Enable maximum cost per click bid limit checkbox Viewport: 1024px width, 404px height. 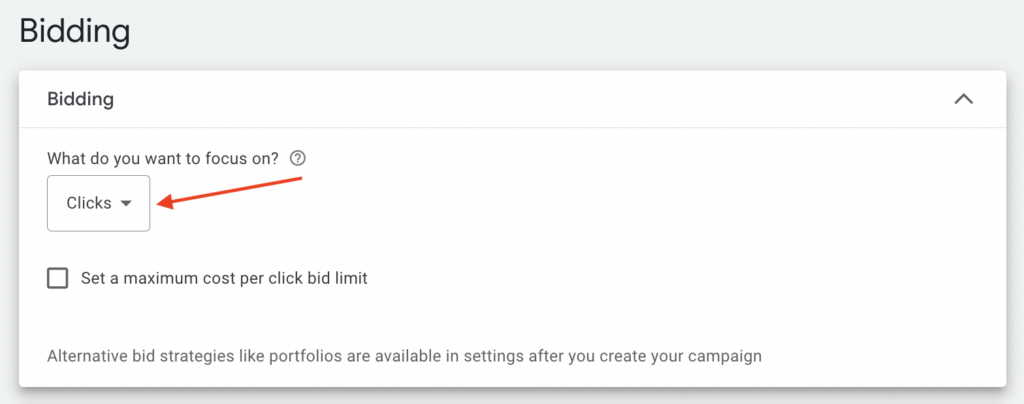[x=57, y=278]
